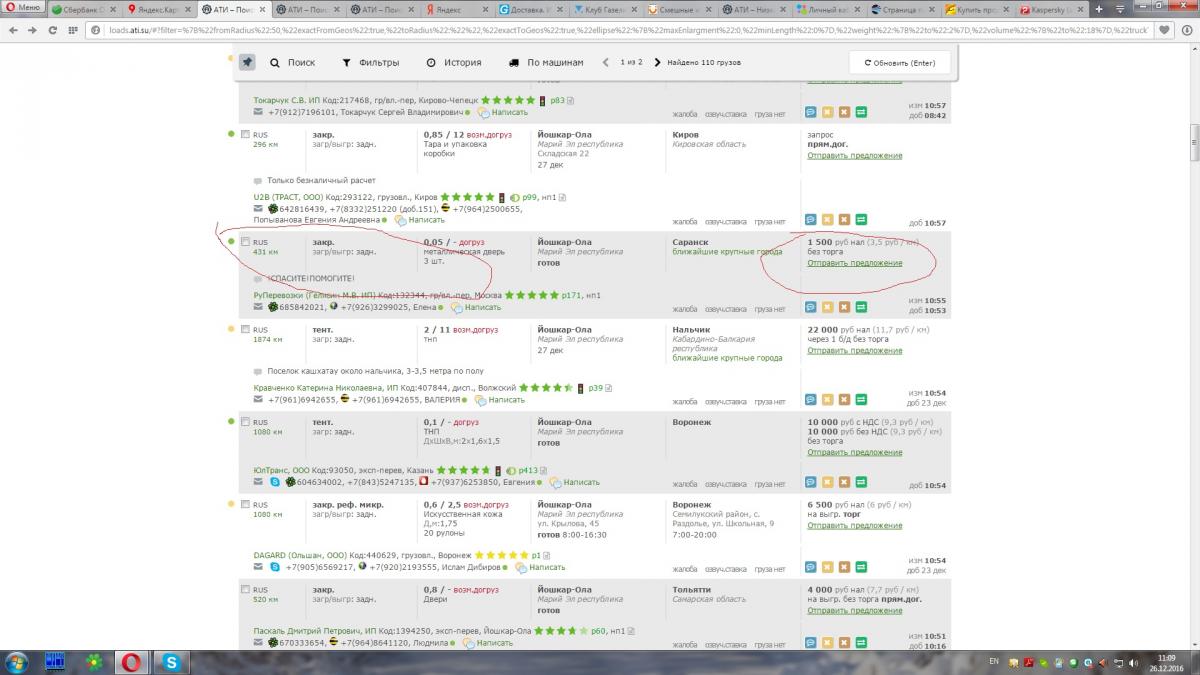Viewport: 1200px width, 675px height.
Task: Tick the checkbox of the Саранск 431 км cargo
Action: click(x=245, y=242)
